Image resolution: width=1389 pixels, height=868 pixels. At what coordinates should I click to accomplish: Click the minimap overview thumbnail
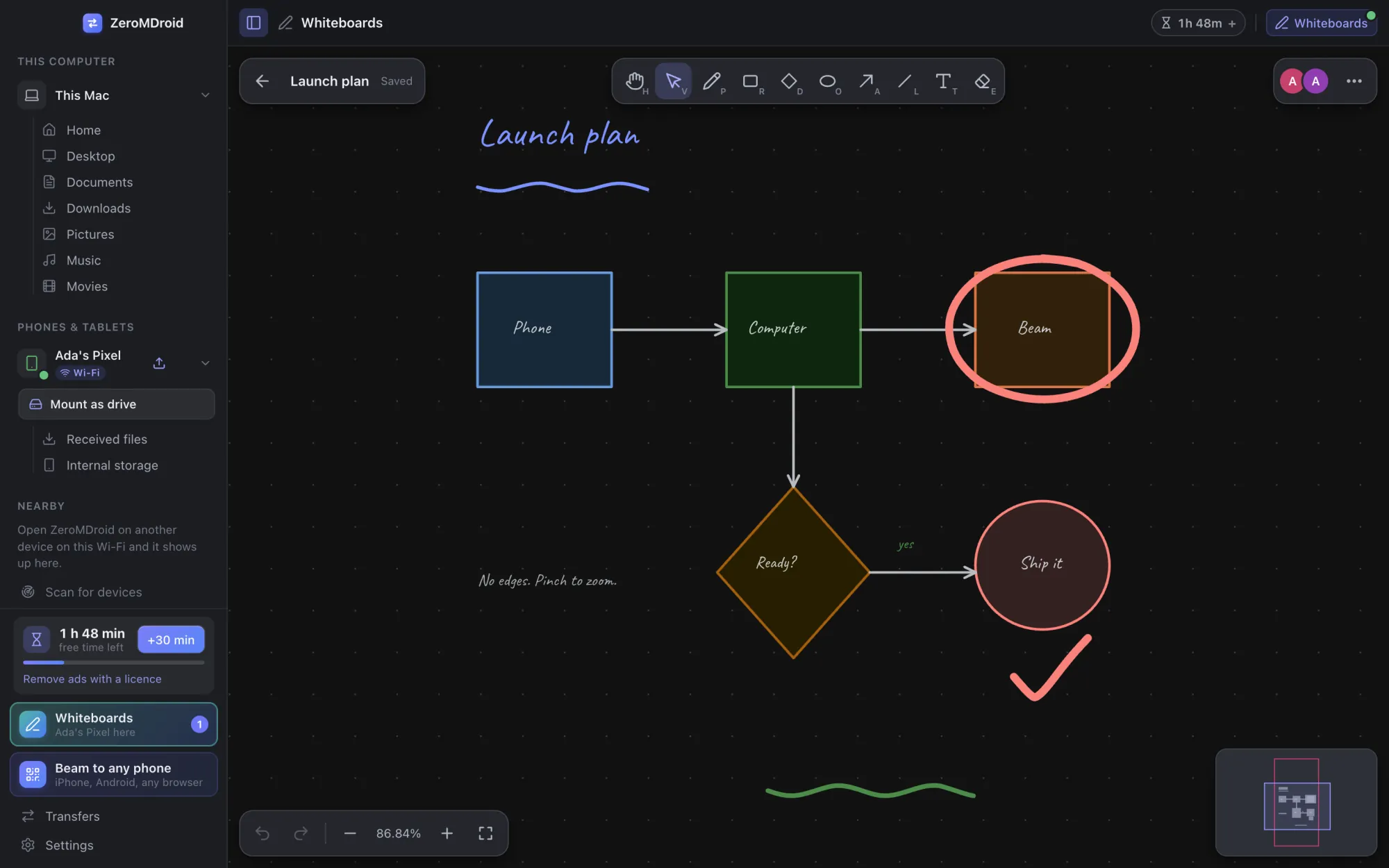coord(1296,802)
